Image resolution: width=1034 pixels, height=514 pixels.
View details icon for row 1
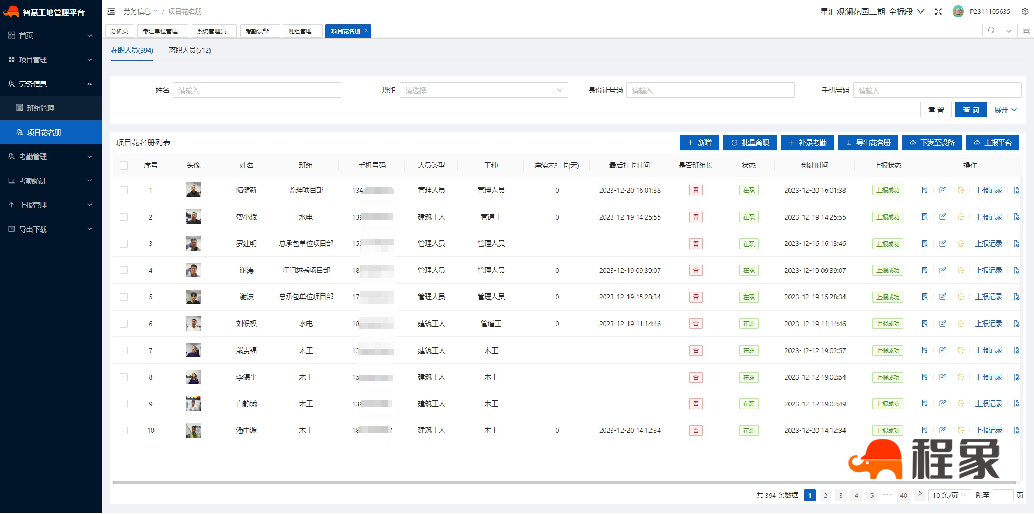point(925,190)
